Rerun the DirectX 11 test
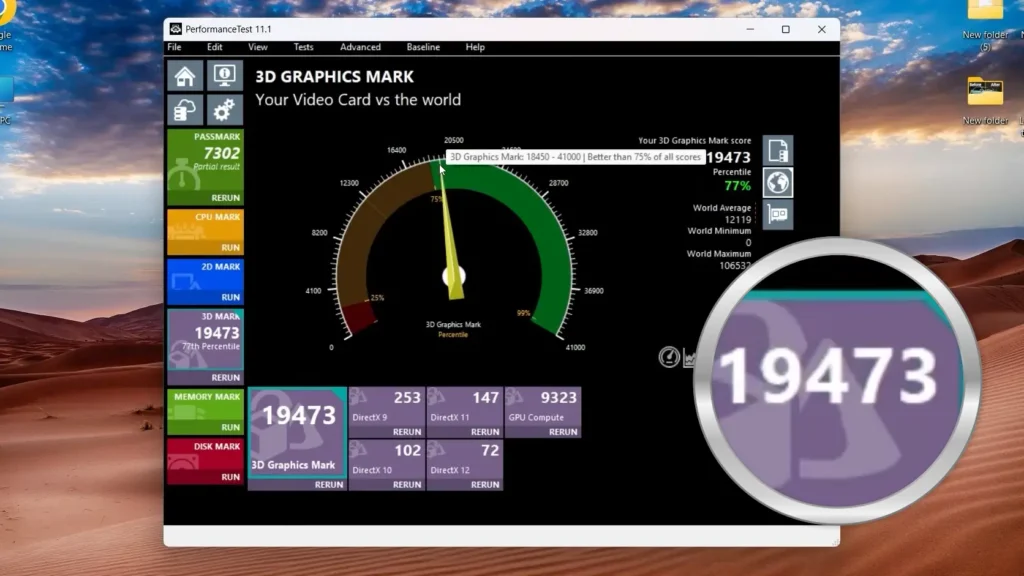This screenshot has width=1024, height=576. pos(485,432)
